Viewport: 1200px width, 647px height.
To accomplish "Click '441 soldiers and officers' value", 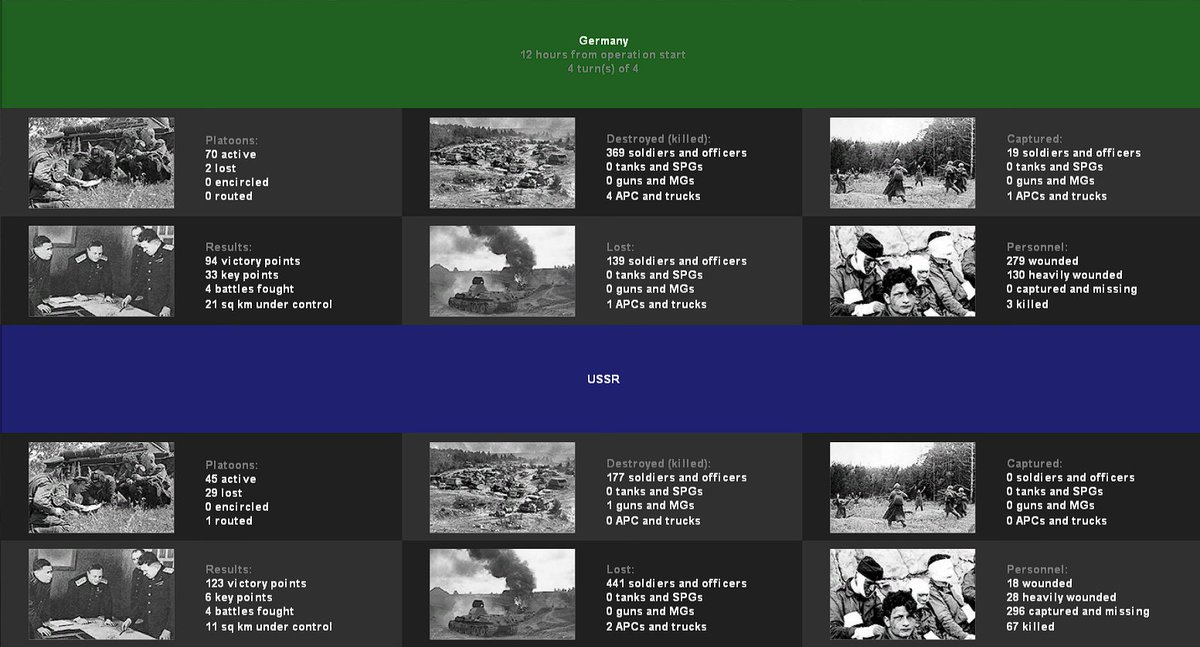I will click(676, 583).
